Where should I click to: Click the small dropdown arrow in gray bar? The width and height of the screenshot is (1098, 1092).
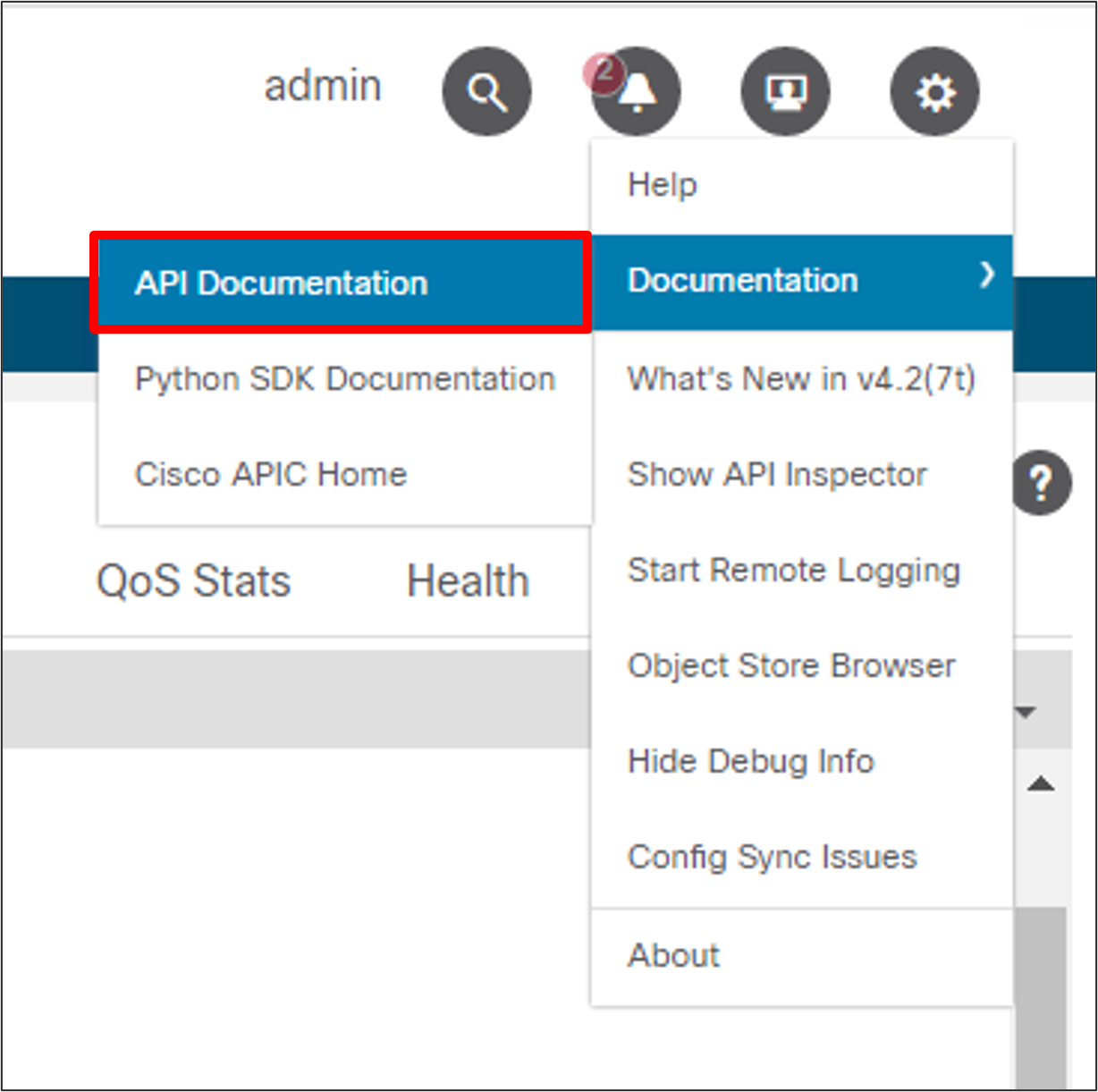coord(1026,713)
